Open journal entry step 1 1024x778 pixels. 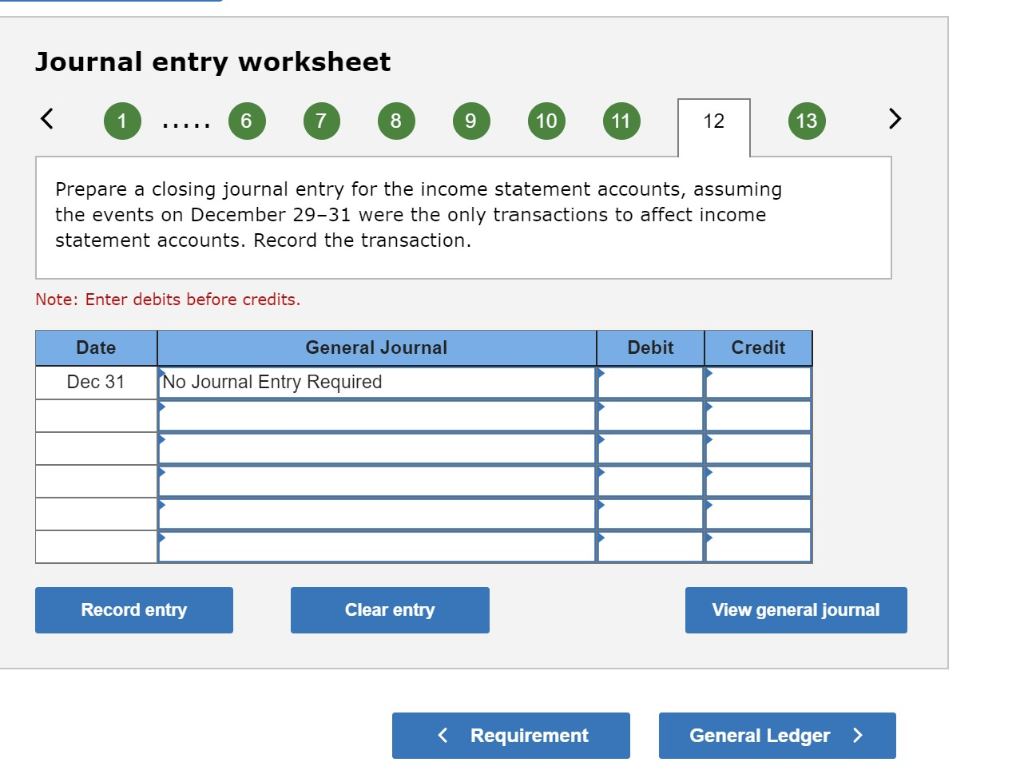[x=122, y=121]
